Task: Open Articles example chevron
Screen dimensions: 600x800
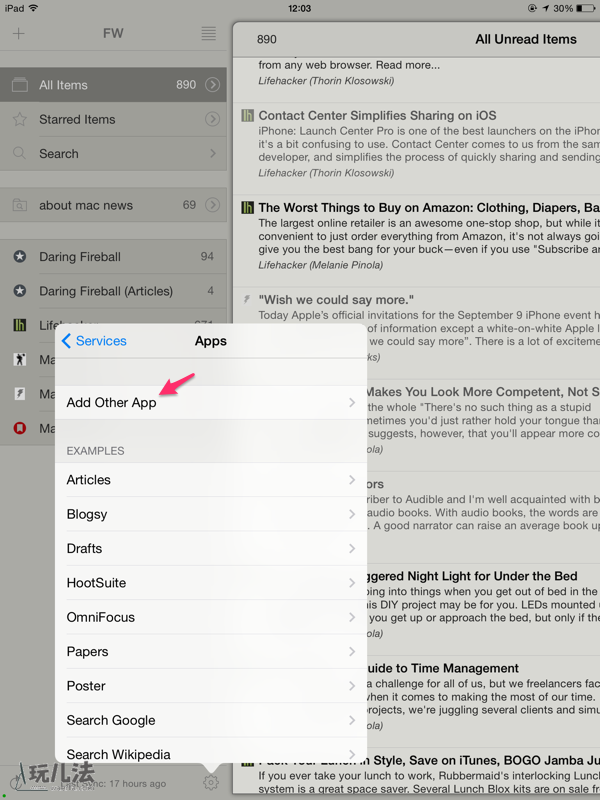Action: click(352, 480)
